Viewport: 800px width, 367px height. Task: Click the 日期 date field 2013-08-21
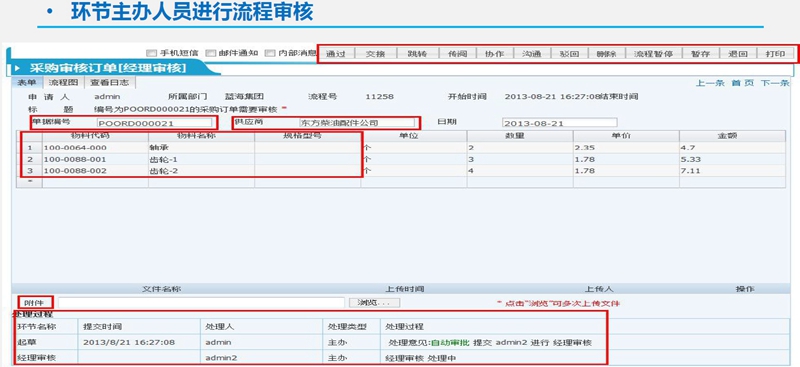coord(559,123)
